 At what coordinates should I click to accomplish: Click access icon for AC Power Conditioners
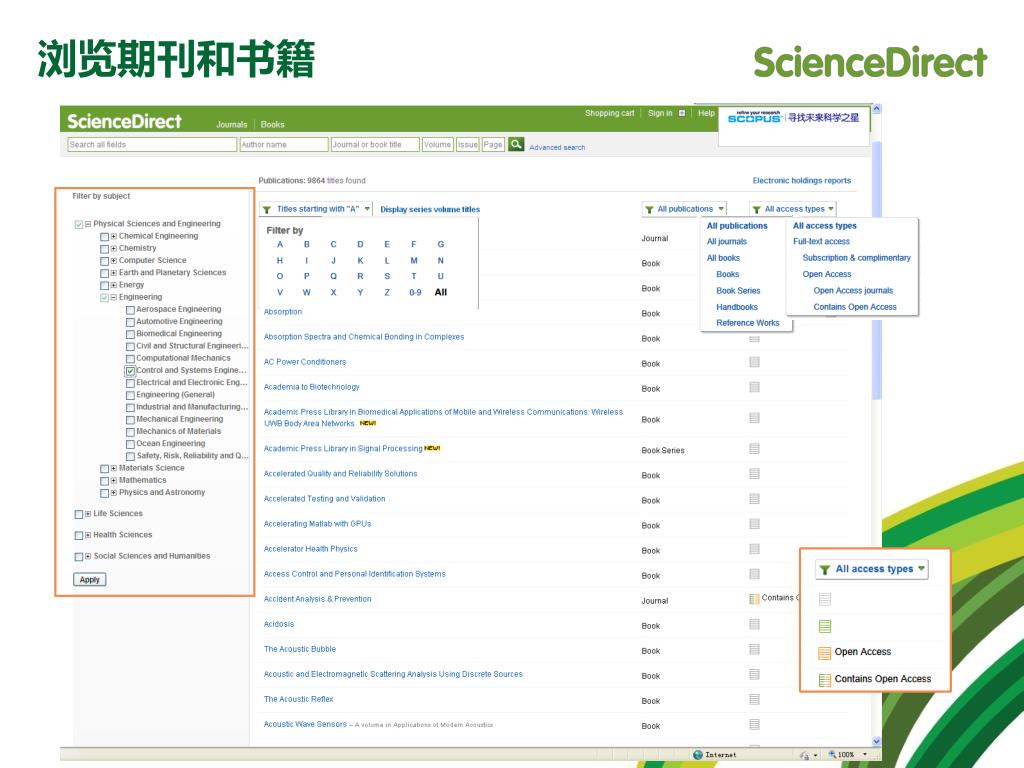pos(754,362)
